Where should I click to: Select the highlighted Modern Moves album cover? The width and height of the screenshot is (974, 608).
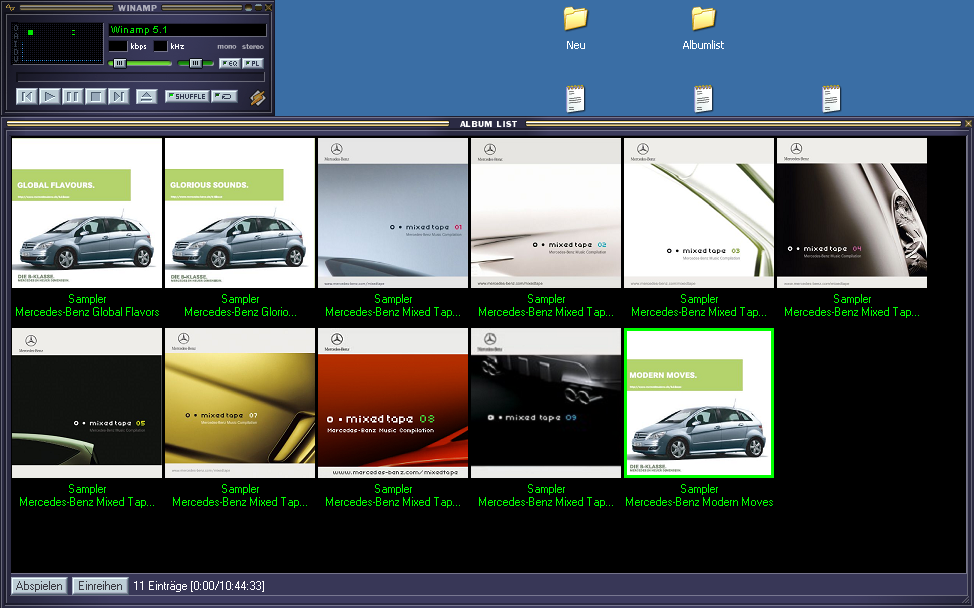(699, 403)
